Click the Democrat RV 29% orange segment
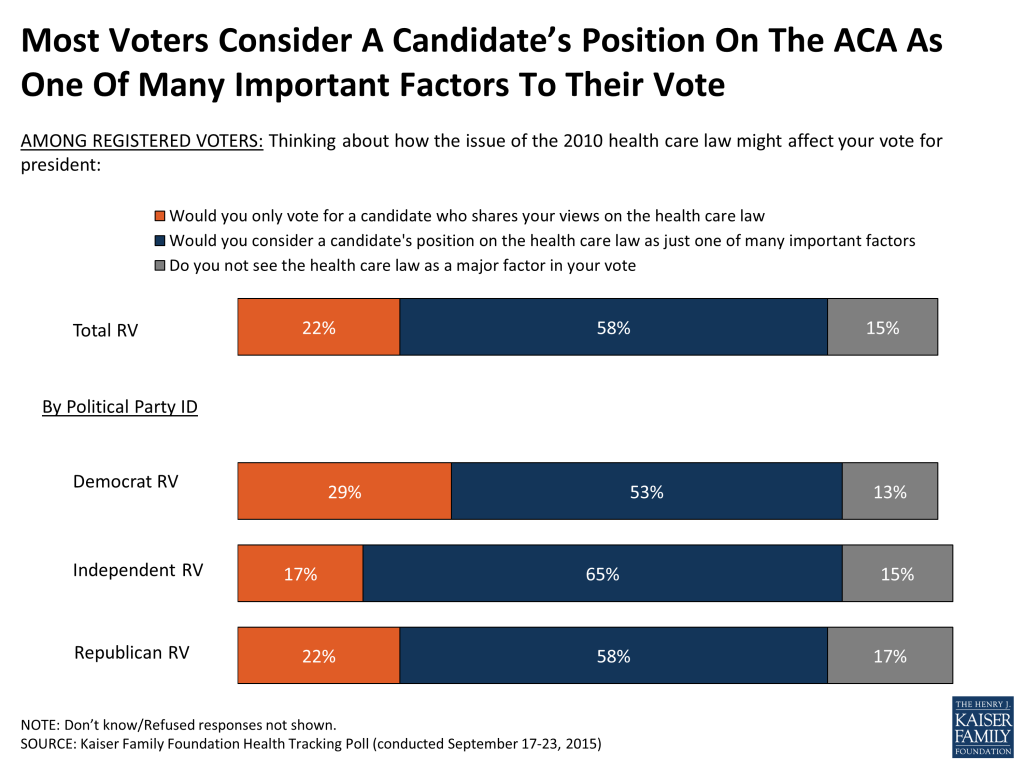Screen dimensions: 1024x768 point(344,491)
